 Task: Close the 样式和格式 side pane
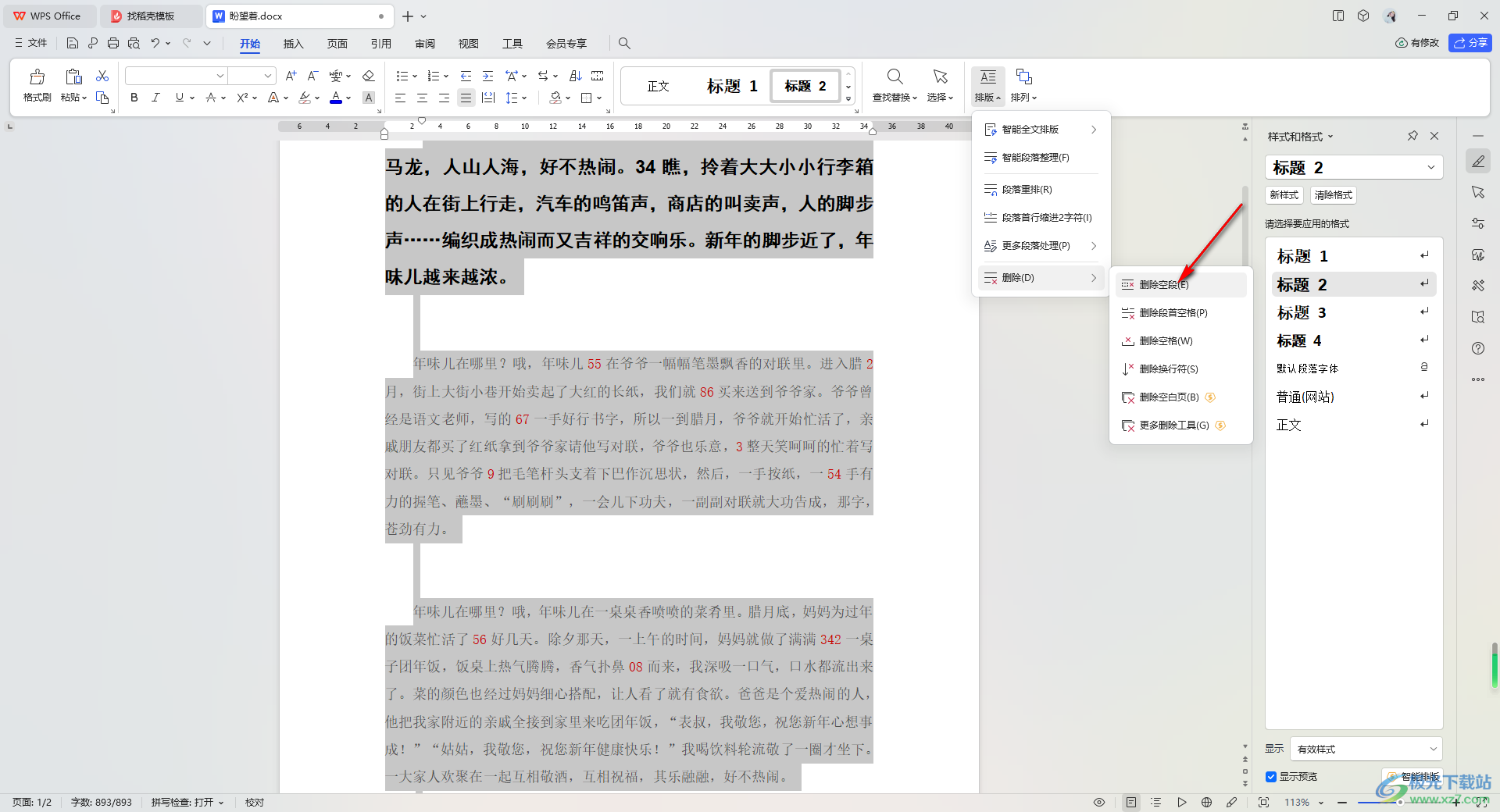click(1434, 136)
